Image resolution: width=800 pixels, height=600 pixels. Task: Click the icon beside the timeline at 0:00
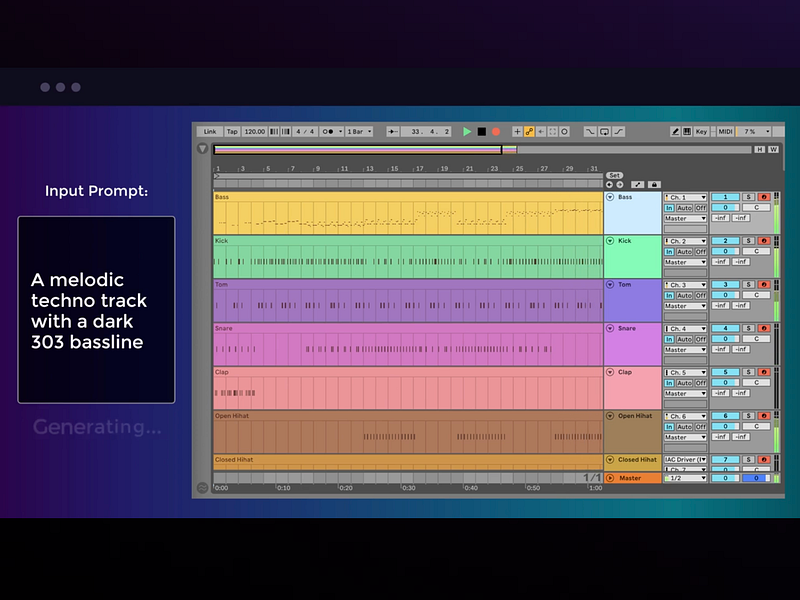click(x=202, y=488)
